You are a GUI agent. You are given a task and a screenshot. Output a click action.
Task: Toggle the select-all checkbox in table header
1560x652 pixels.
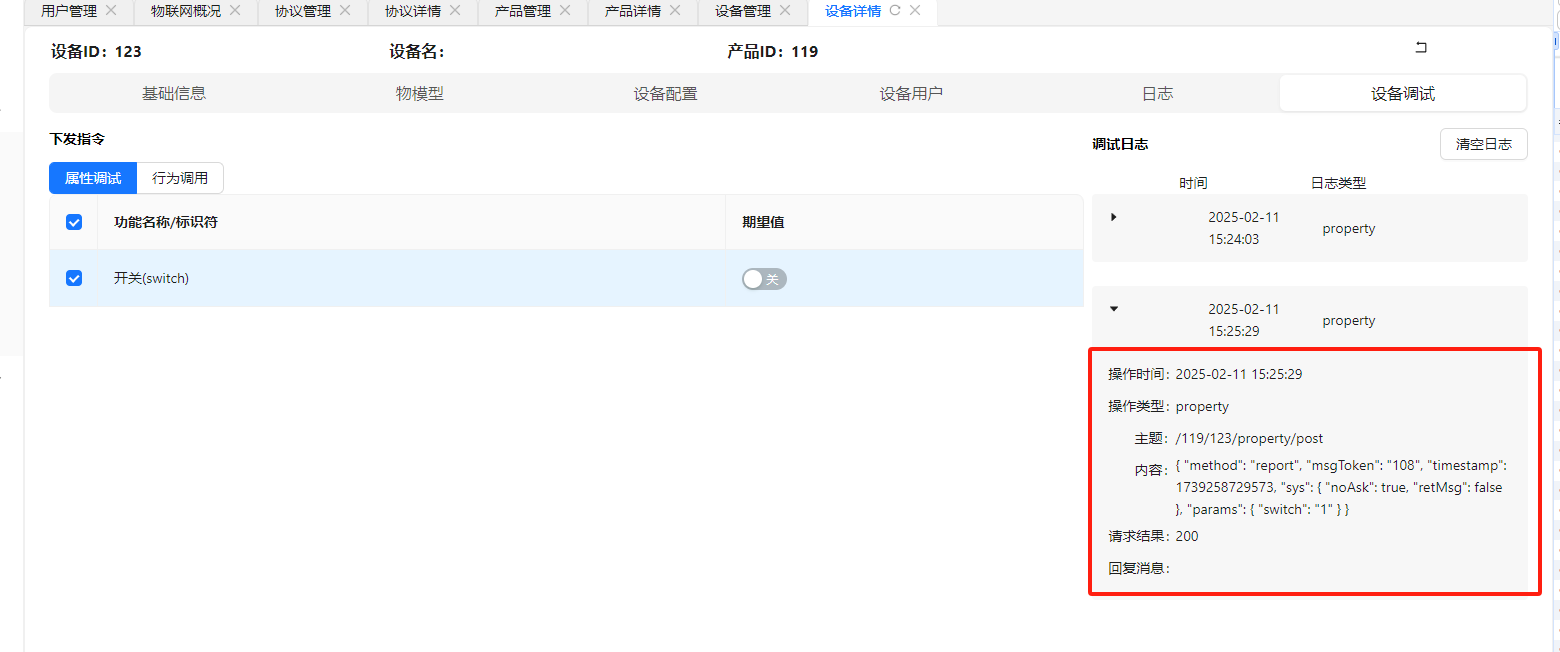pyautogui.click(x=74, y=222)
